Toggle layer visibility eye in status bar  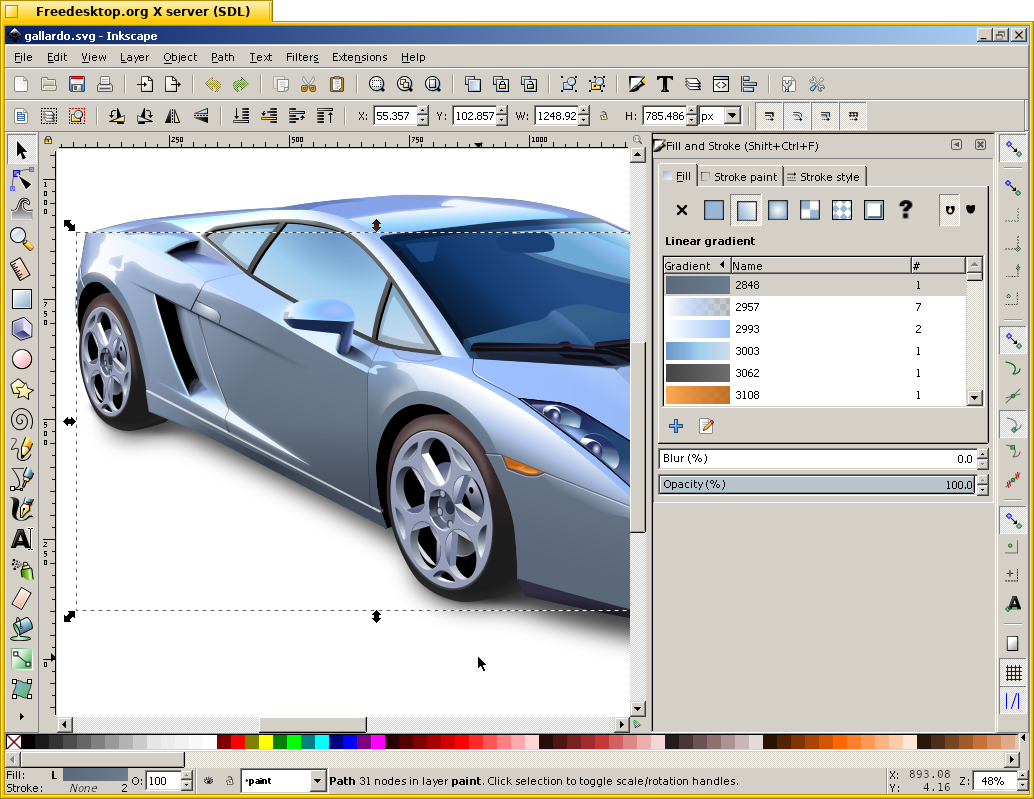pos(208,781)
